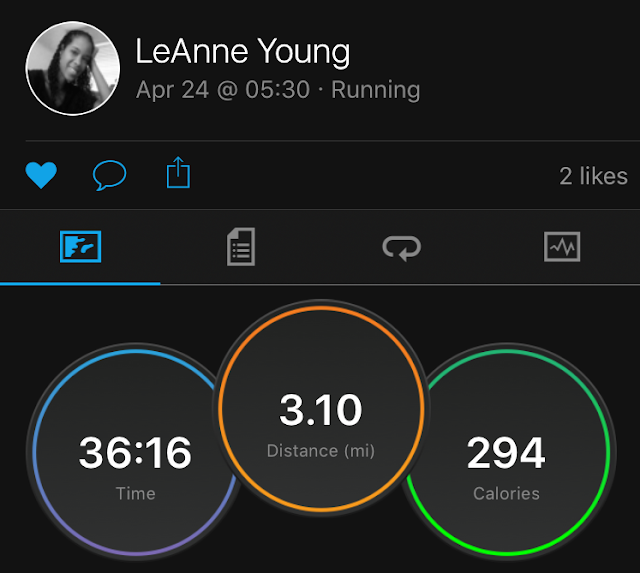The width and height of the screenshot is (640, 573).
Task: Click the 294 calories value
Action: coord(506,453)
